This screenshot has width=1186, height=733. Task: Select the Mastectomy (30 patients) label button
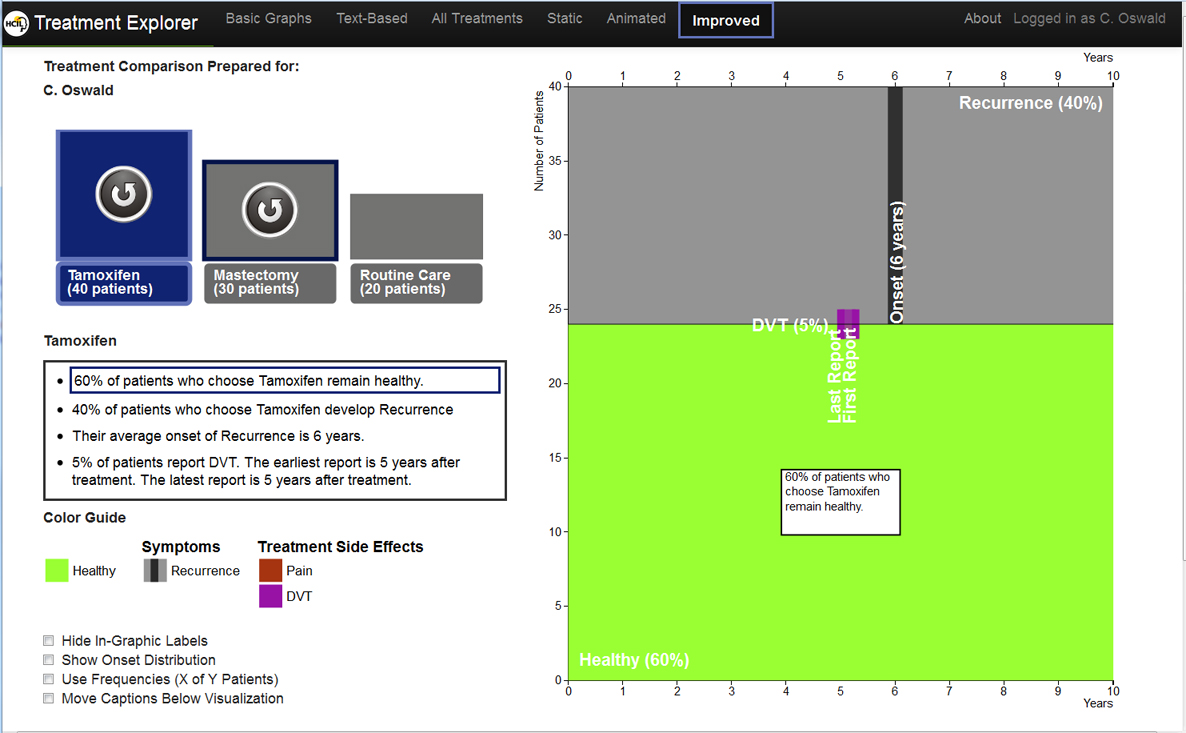click(270, 283)
